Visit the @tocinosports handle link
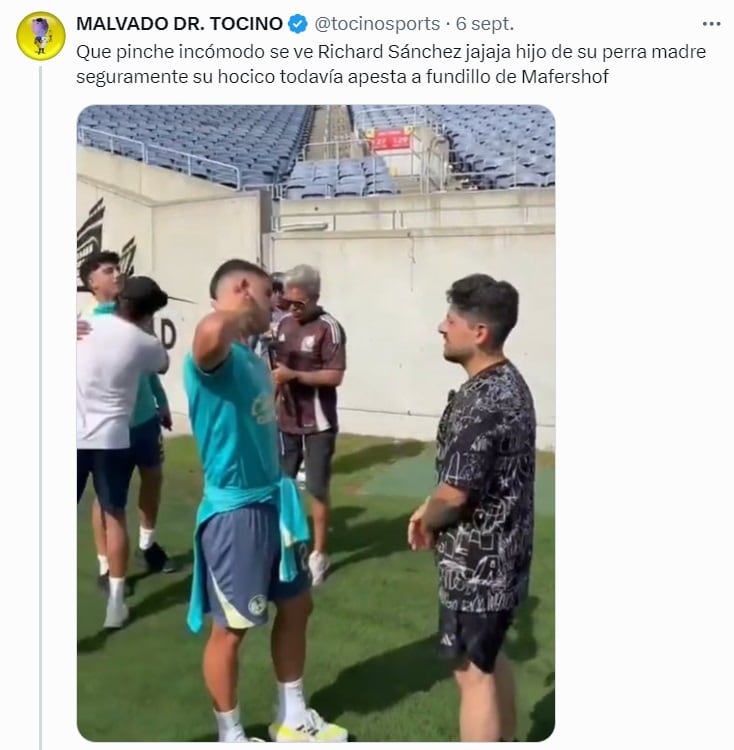The image size is (734, 750). pos(377,24)
